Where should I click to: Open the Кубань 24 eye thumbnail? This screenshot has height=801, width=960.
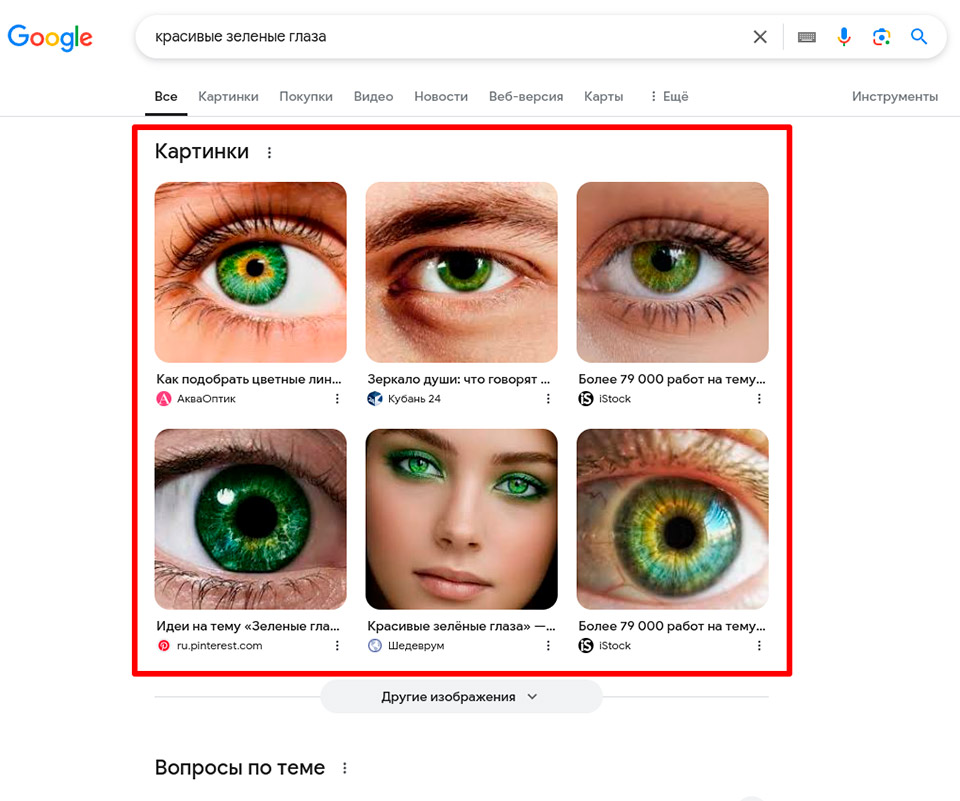pyautogui.click(x=462, y=272)
